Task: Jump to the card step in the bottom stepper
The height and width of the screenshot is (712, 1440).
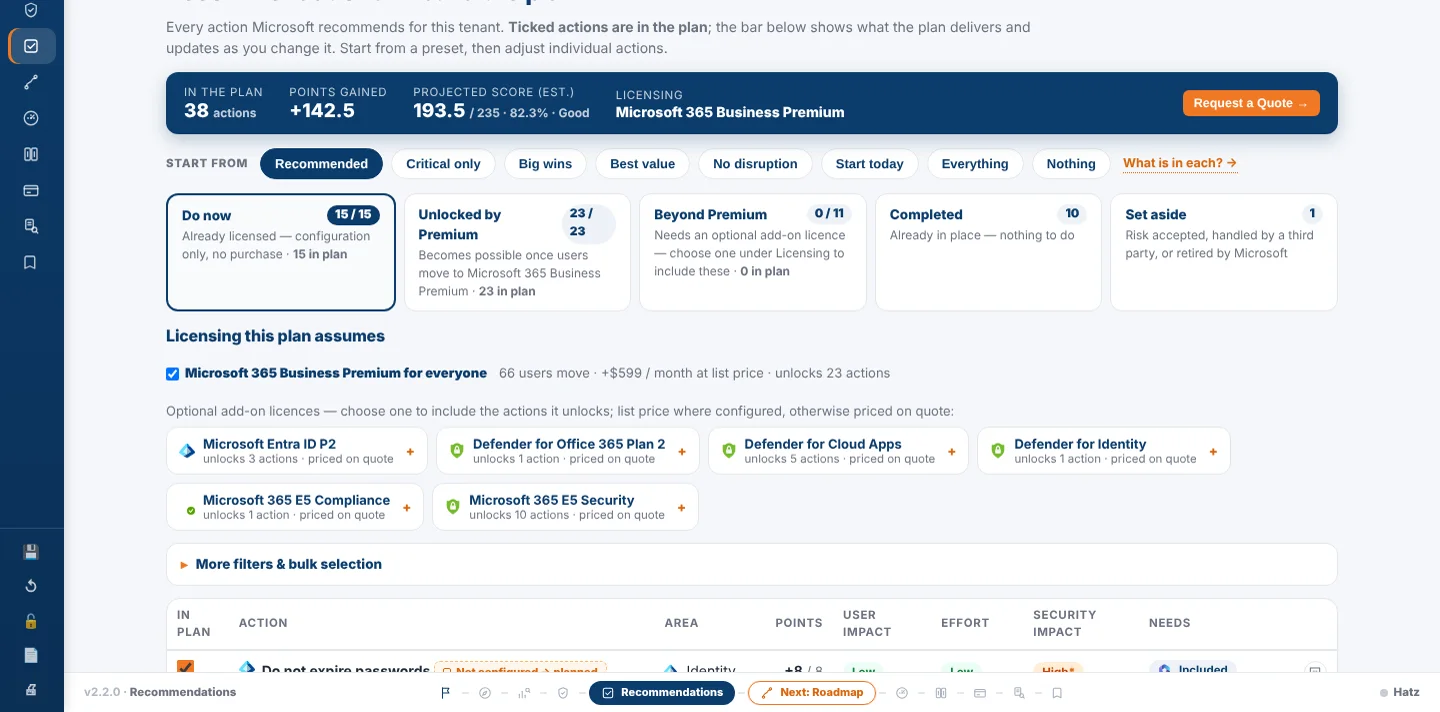Action: pyautogui.click(x=980, y=693)
